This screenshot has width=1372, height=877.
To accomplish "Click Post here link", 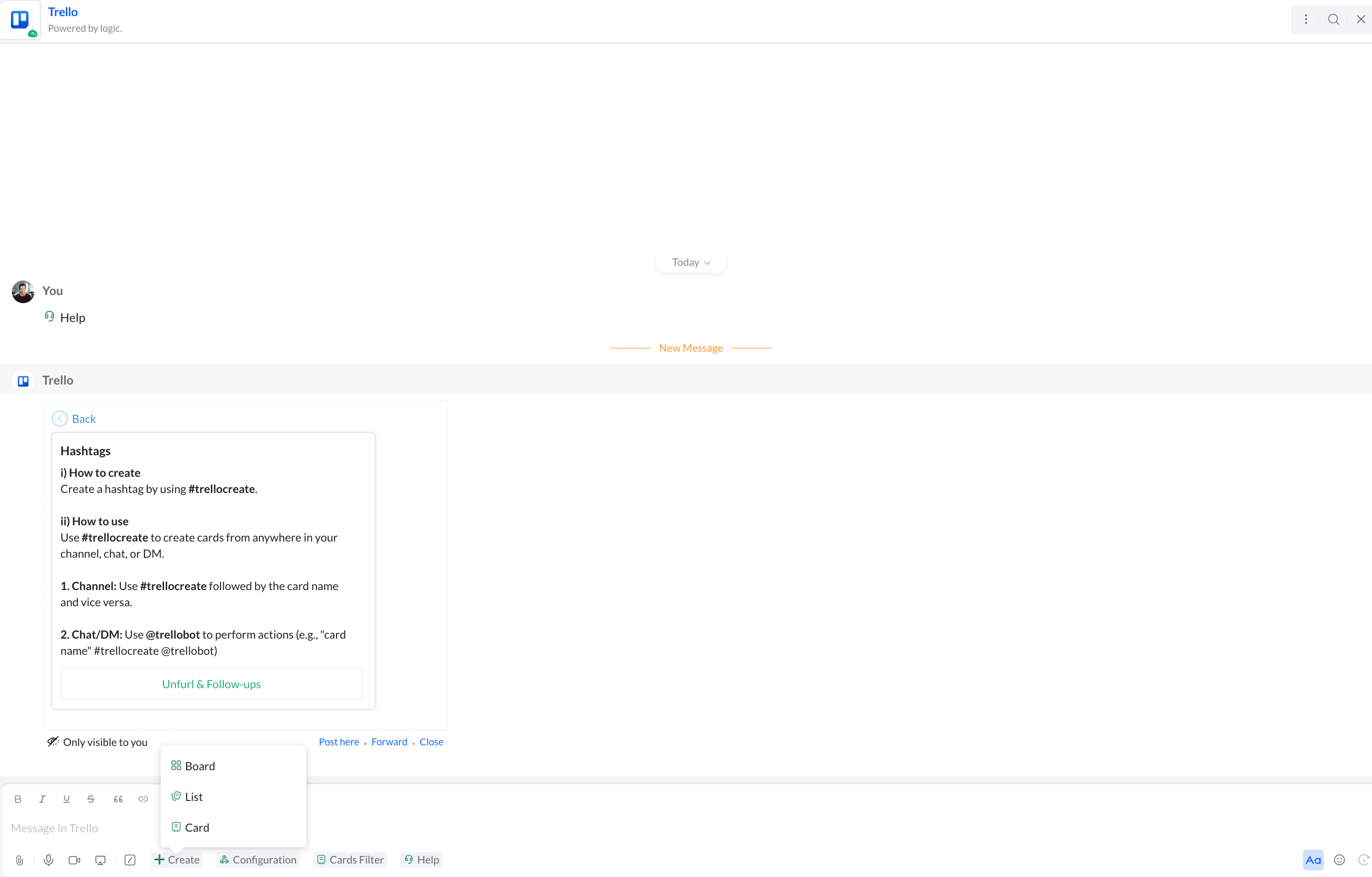I will [x=339, y=742].
